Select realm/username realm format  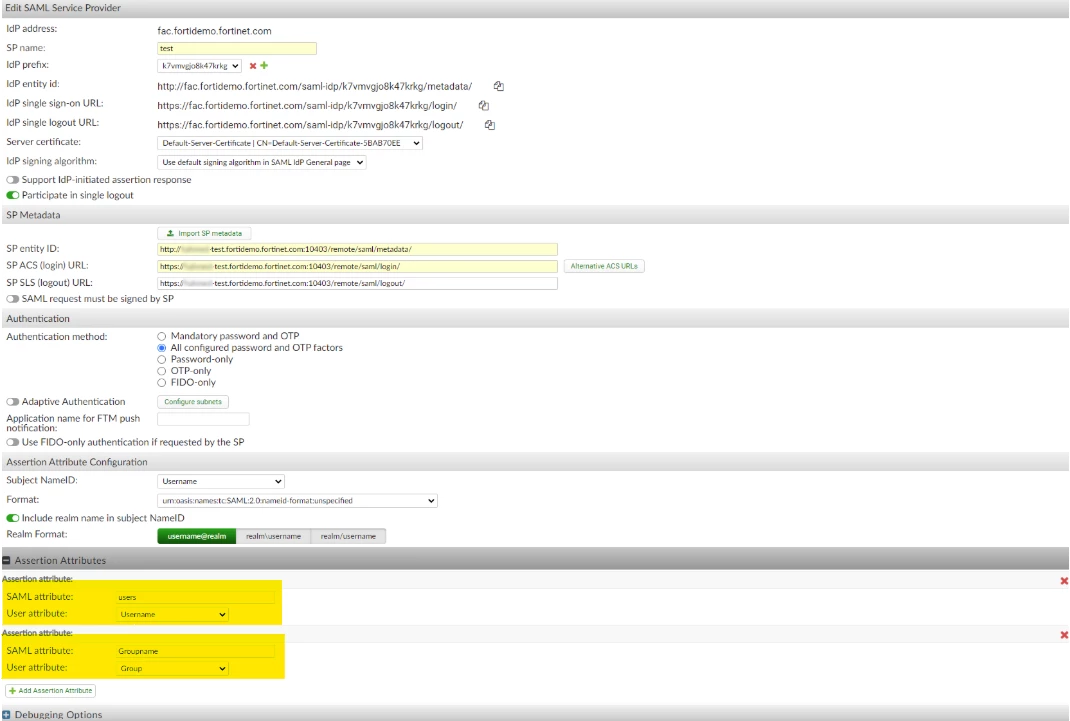click(x=349, y=536)
